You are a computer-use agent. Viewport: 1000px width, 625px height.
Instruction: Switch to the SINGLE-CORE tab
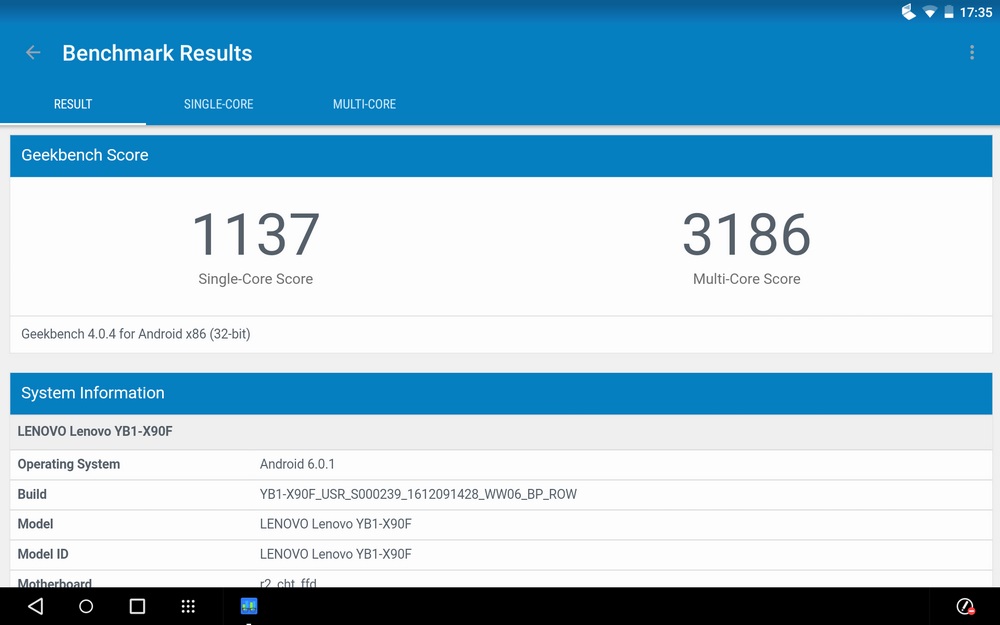[219, 104]
